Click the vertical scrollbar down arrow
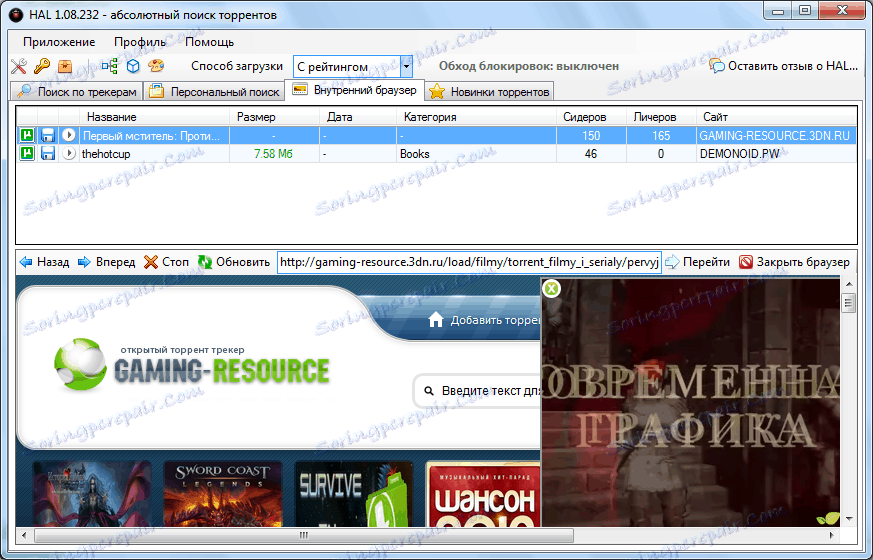The image size is (873, 560). click(849, 519)
